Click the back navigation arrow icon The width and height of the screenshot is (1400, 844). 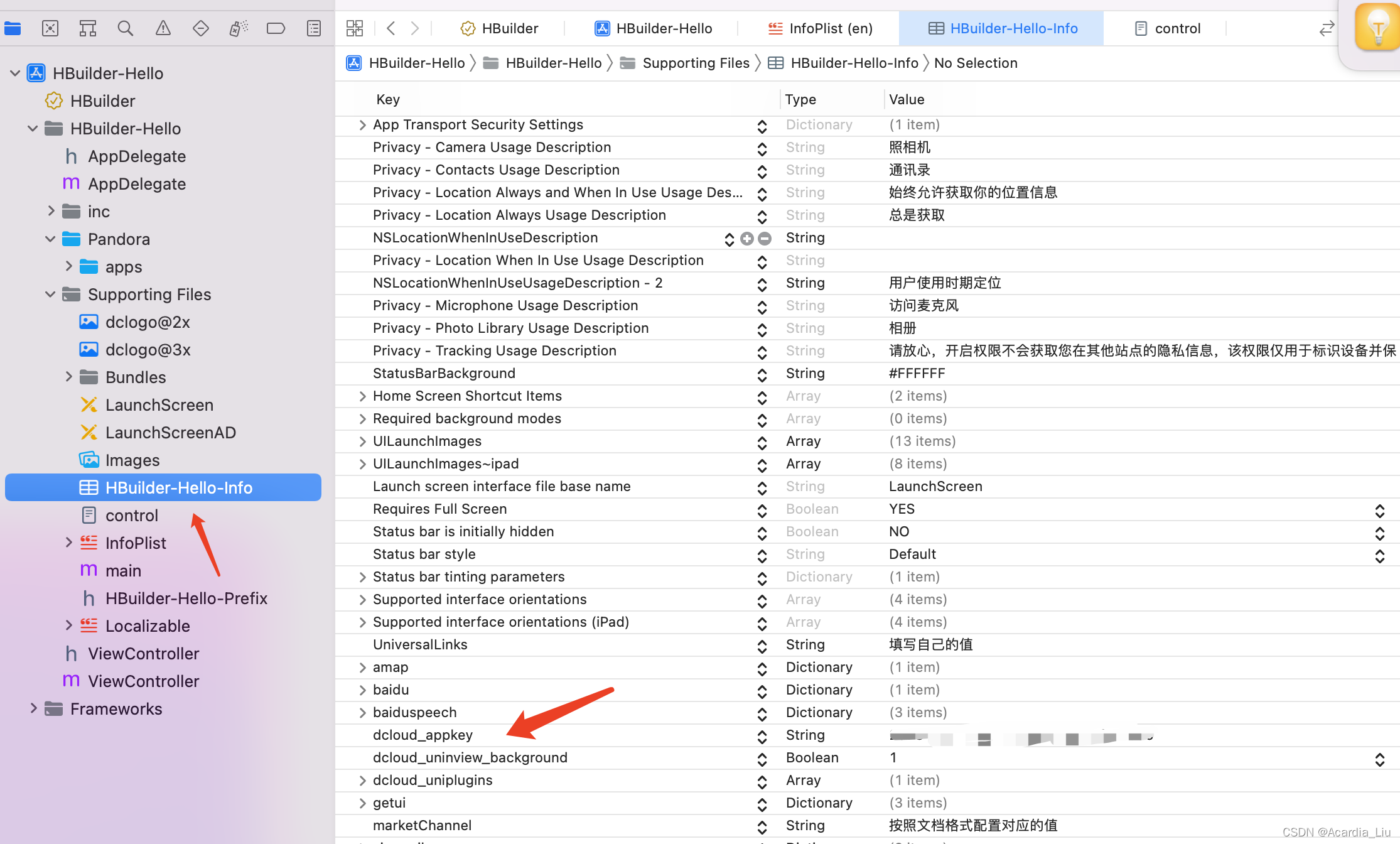pyautogui.click(x=391, y=27)
